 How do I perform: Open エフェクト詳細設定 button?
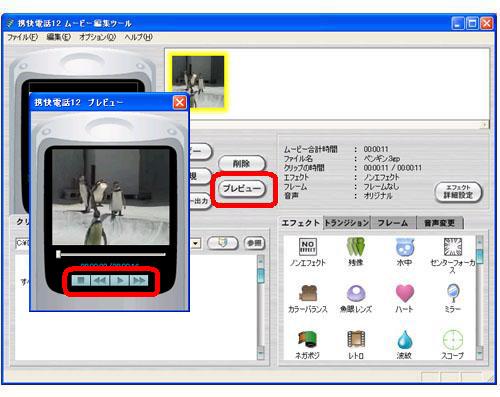pos(458,192)
